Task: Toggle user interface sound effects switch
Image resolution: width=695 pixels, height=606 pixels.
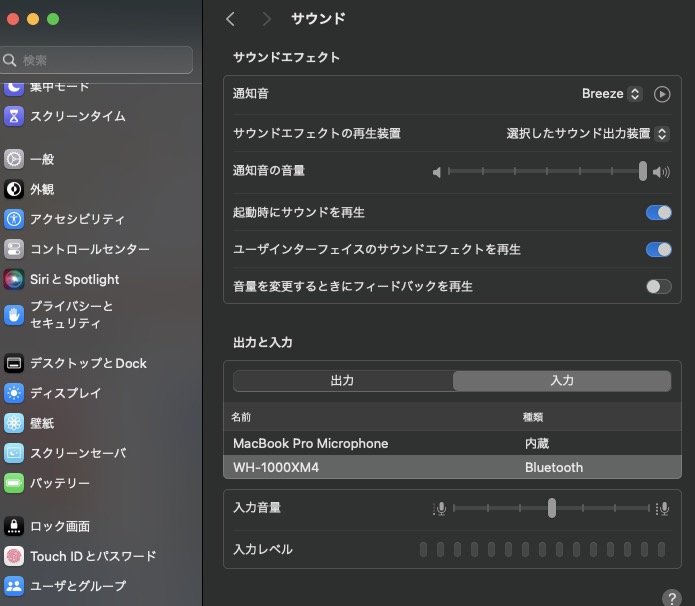Action: 658,249
